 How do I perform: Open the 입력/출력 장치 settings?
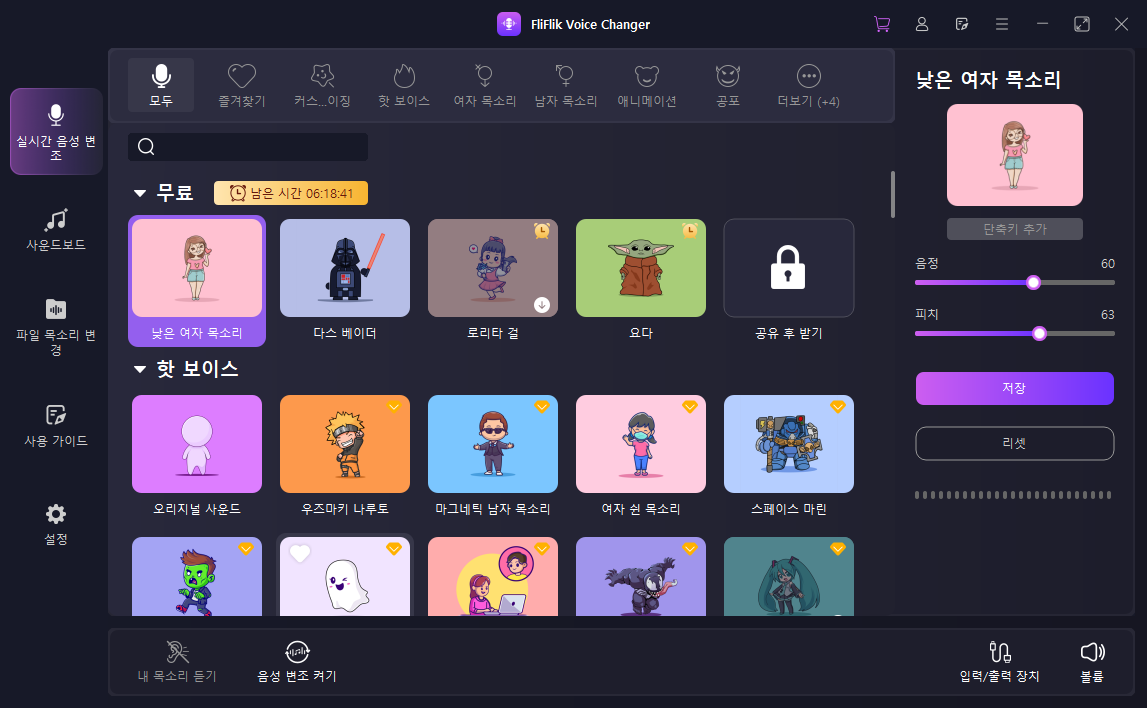pos(1001,661)
